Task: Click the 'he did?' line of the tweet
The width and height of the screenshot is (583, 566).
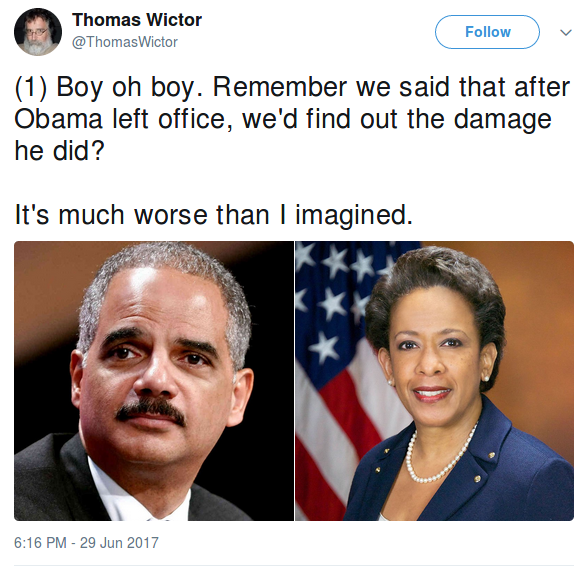Action: coord(59,151)
